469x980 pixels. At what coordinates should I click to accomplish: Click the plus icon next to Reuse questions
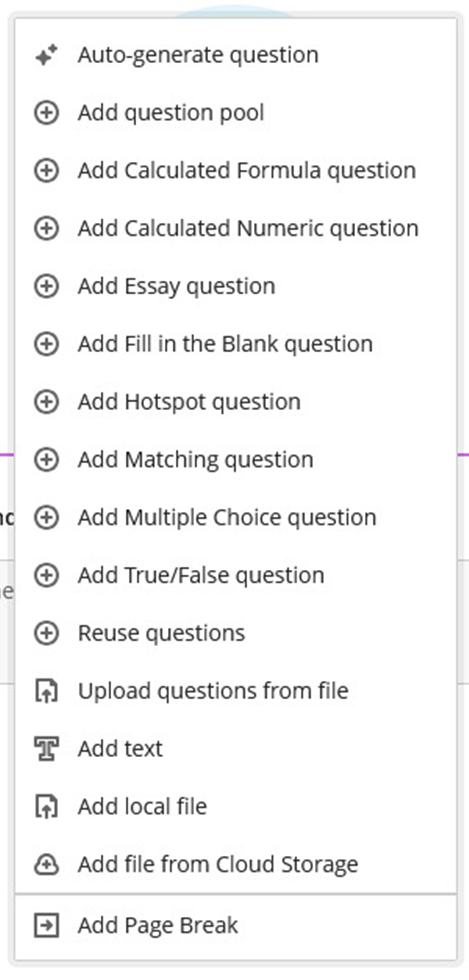[46, 634]
